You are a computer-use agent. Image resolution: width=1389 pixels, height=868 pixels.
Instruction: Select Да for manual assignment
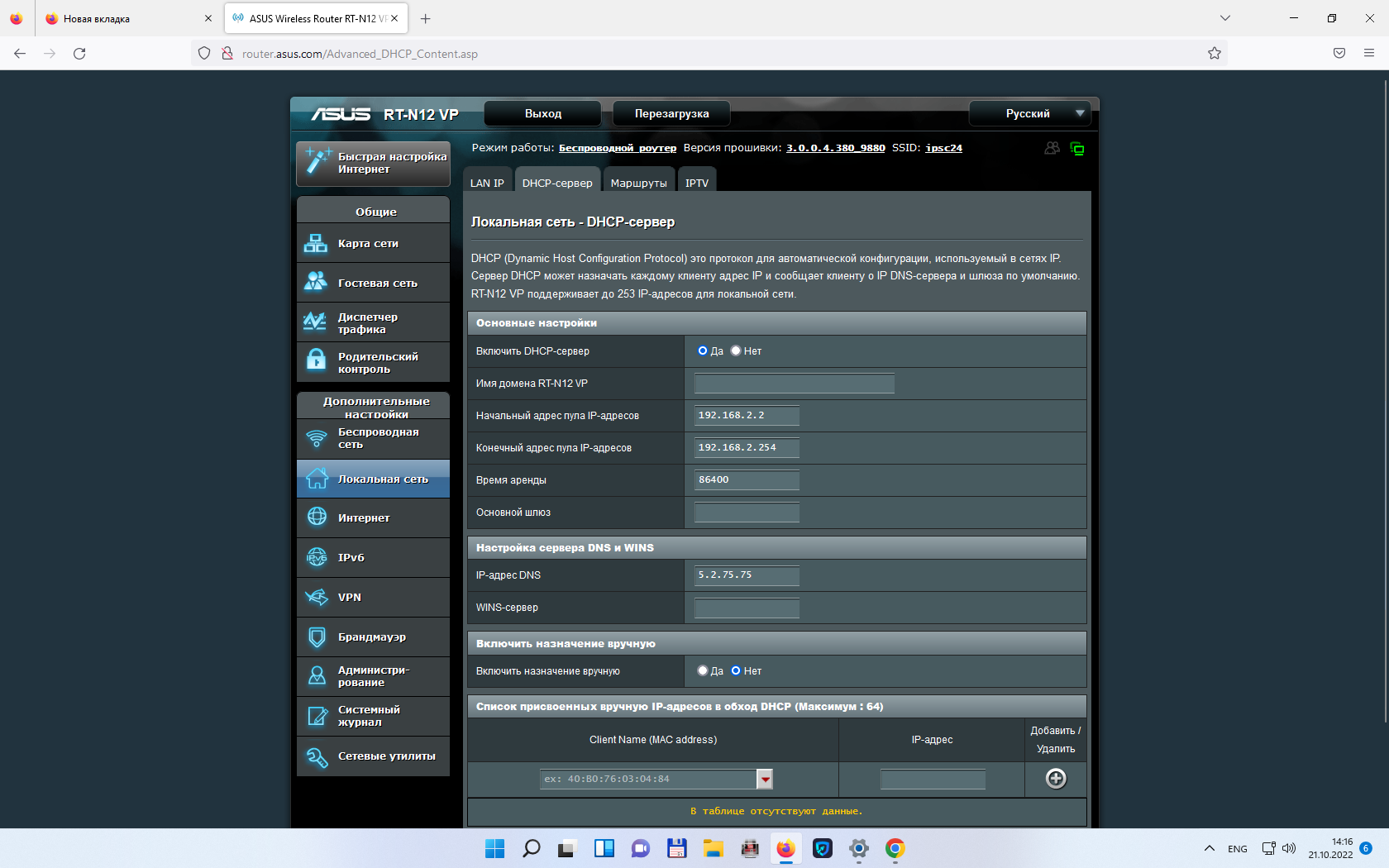[x=703, y=670]
